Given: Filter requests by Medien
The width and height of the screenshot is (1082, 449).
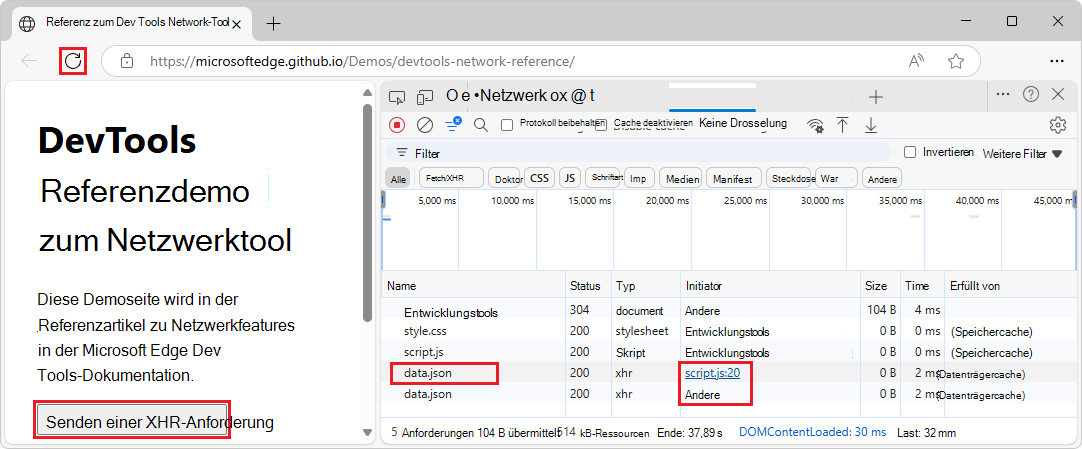Looking at the screenshot, I should click(x=680, y=179).
